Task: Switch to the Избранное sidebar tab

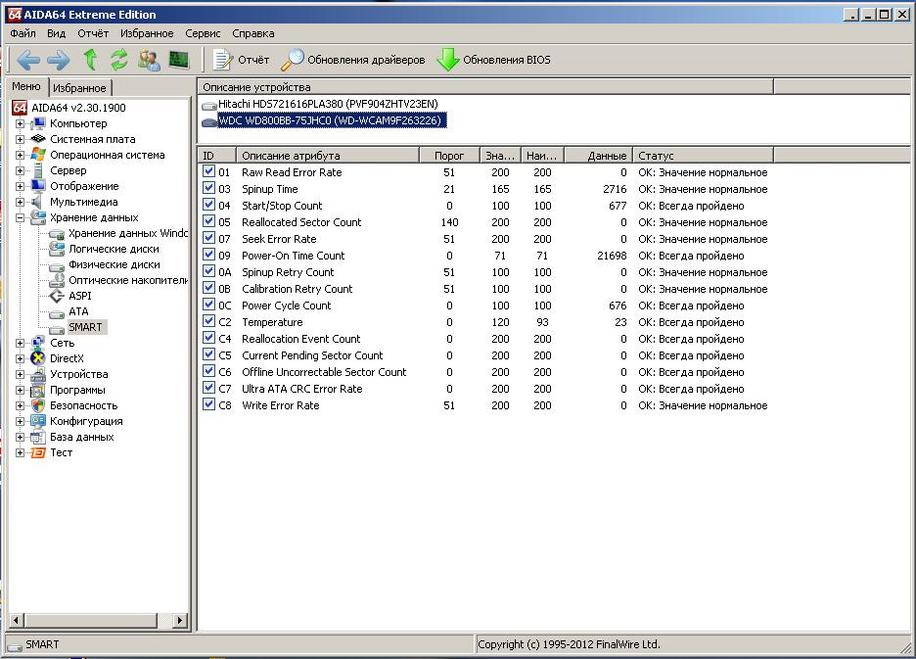Action: (x=79, y=88)
